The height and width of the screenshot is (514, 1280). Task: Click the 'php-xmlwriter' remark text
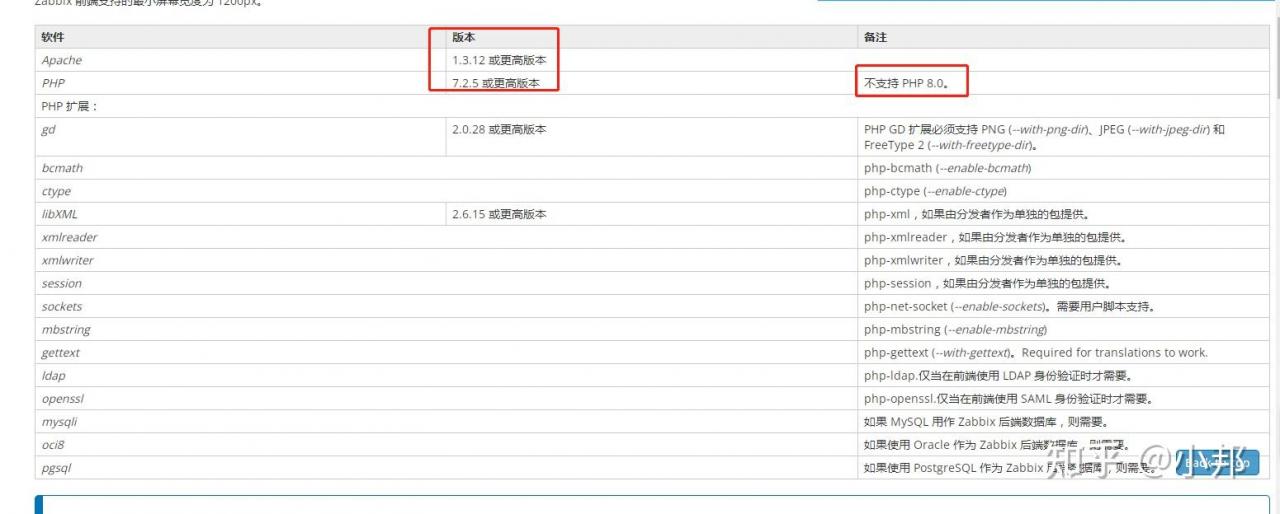pos(993,260)
